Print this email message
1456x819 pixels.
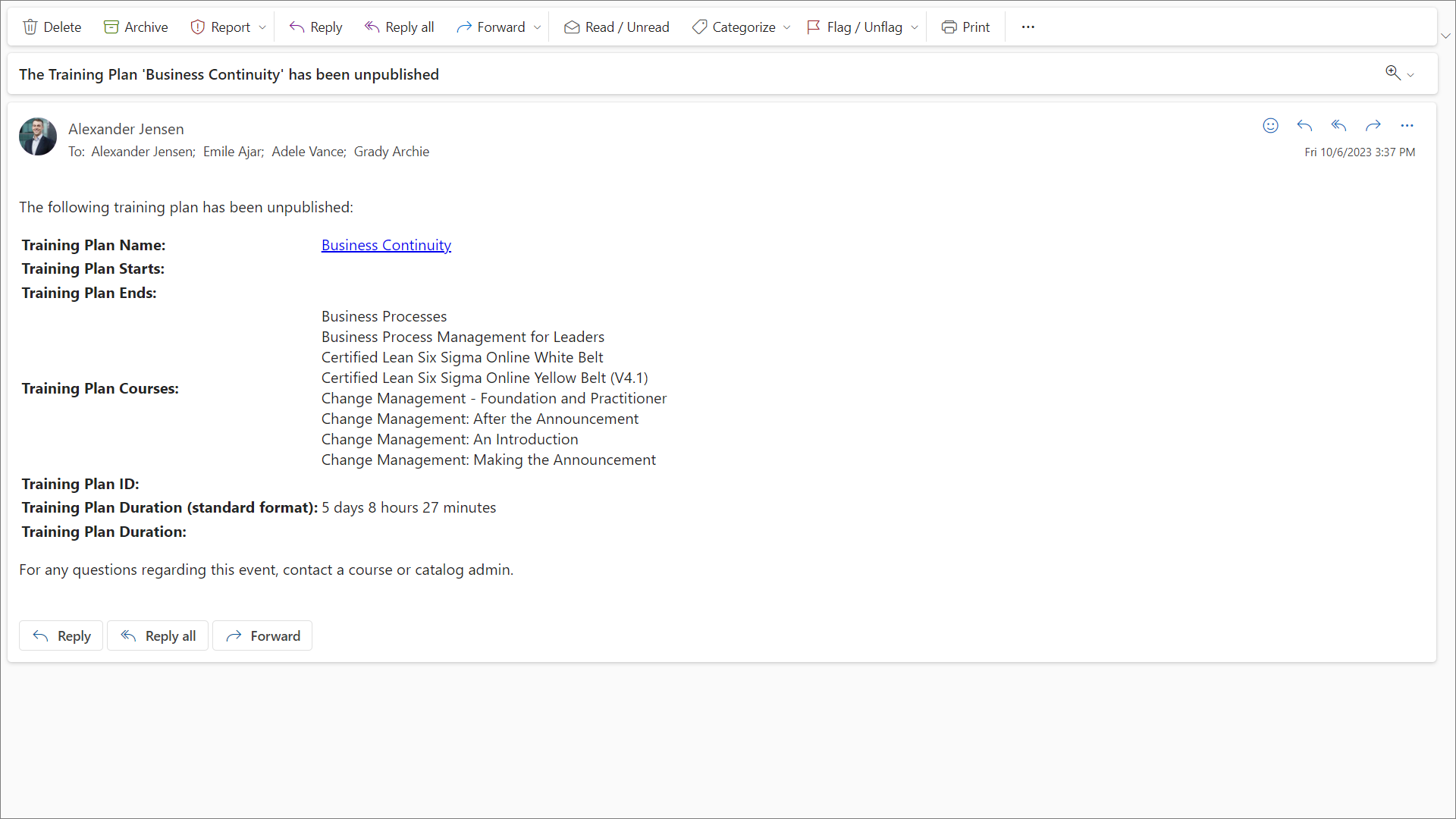point(965,27)
